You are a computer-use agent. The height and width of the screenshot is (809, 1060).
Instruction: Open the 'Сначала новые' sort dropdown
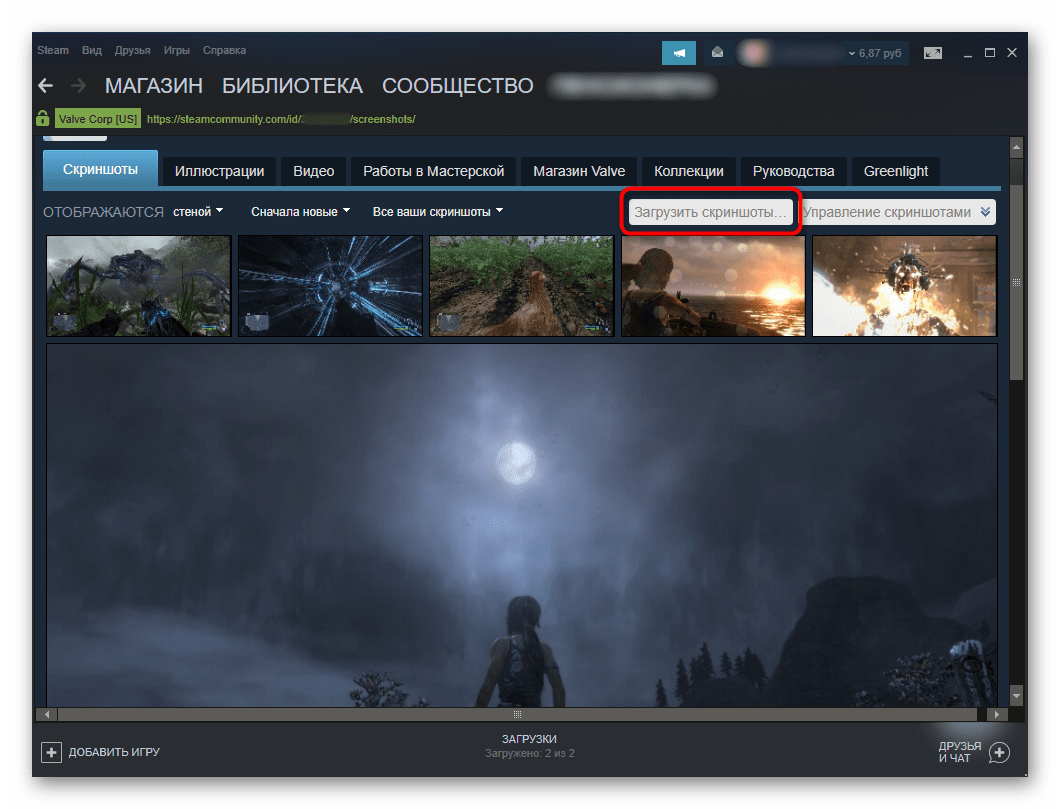(x=300, y=212)
